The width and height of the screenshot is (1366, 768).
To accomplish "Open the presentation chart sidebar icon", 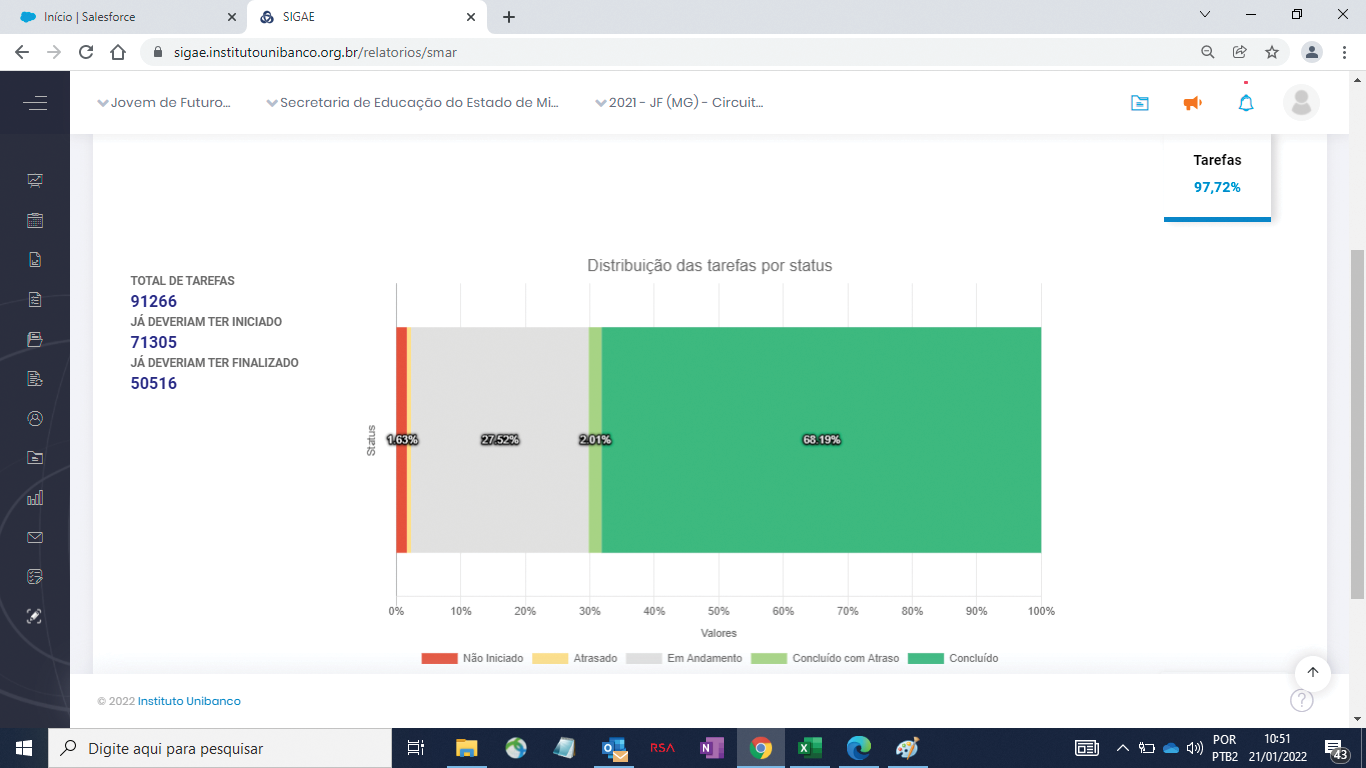I will (35, 181).
